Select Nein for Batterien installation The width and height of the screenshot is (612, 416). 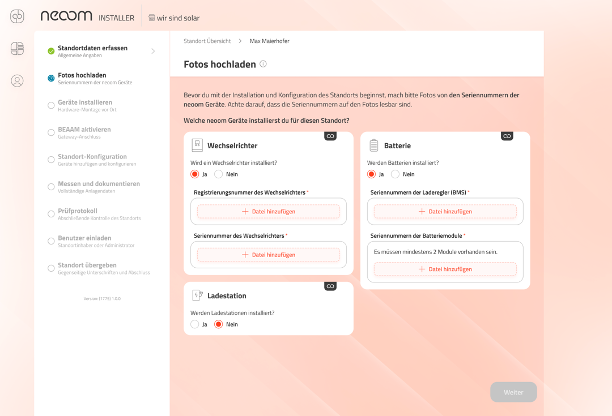[x=395, y=174]
